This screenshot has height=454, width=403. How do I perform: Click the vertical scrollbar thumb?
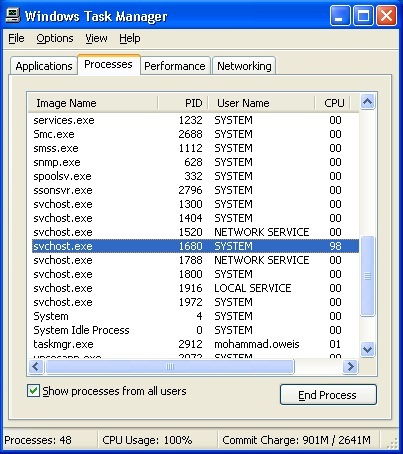[x=368, y=276]
